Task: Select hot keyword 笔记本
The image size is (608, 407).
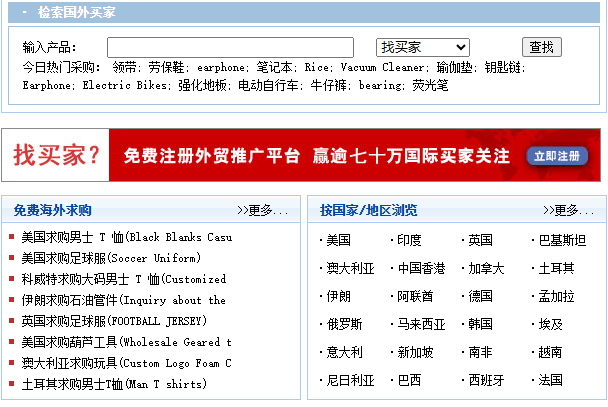Action: [x=274, y=67]
